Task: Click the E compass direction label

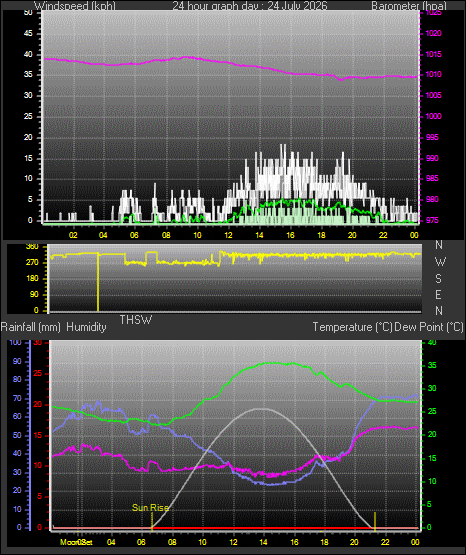Action: tap(438, 295)
